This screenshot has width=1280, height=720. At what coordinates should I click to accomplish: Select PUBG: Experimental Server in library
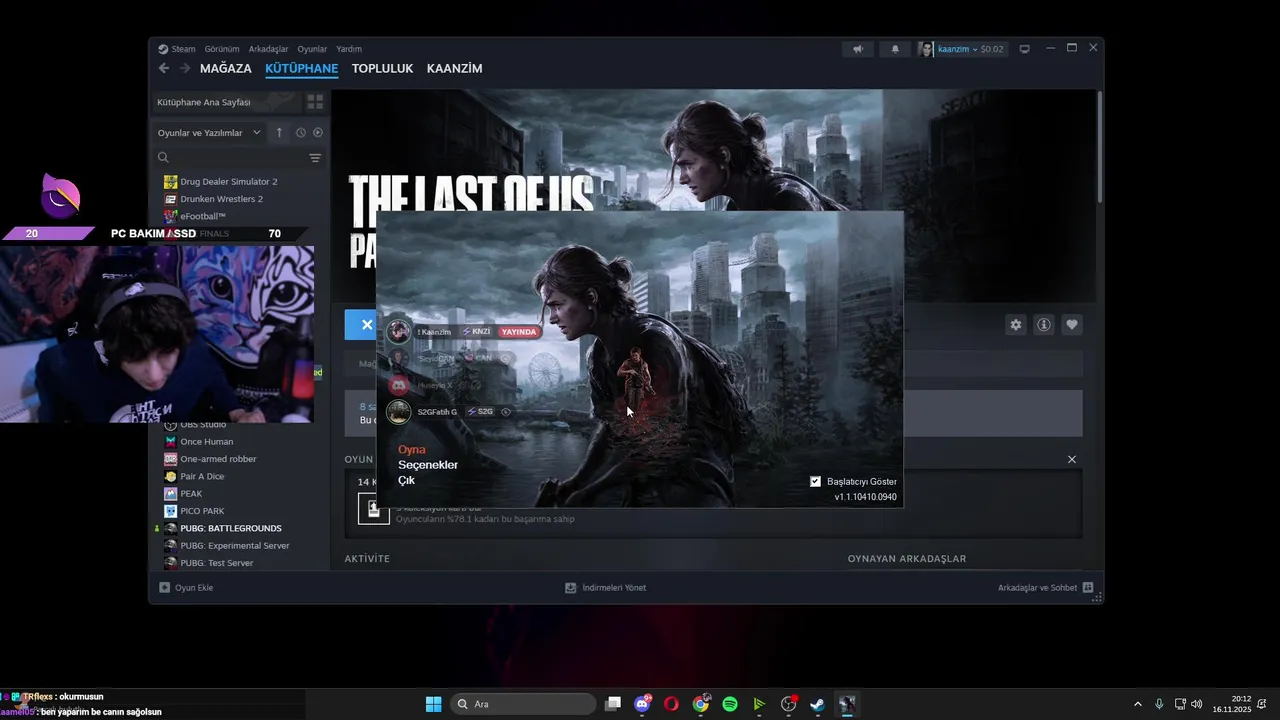pos(235,546)
